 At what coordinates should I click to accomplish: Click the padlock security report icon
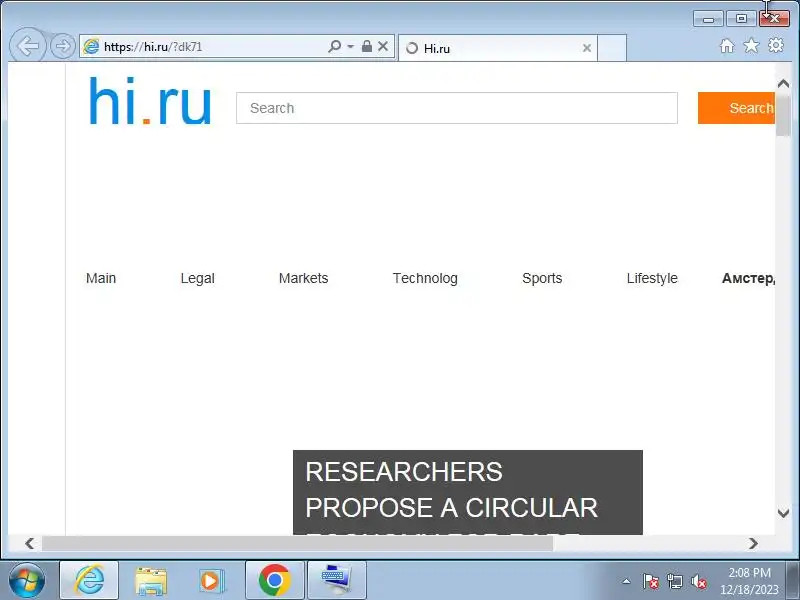[366, 46]
